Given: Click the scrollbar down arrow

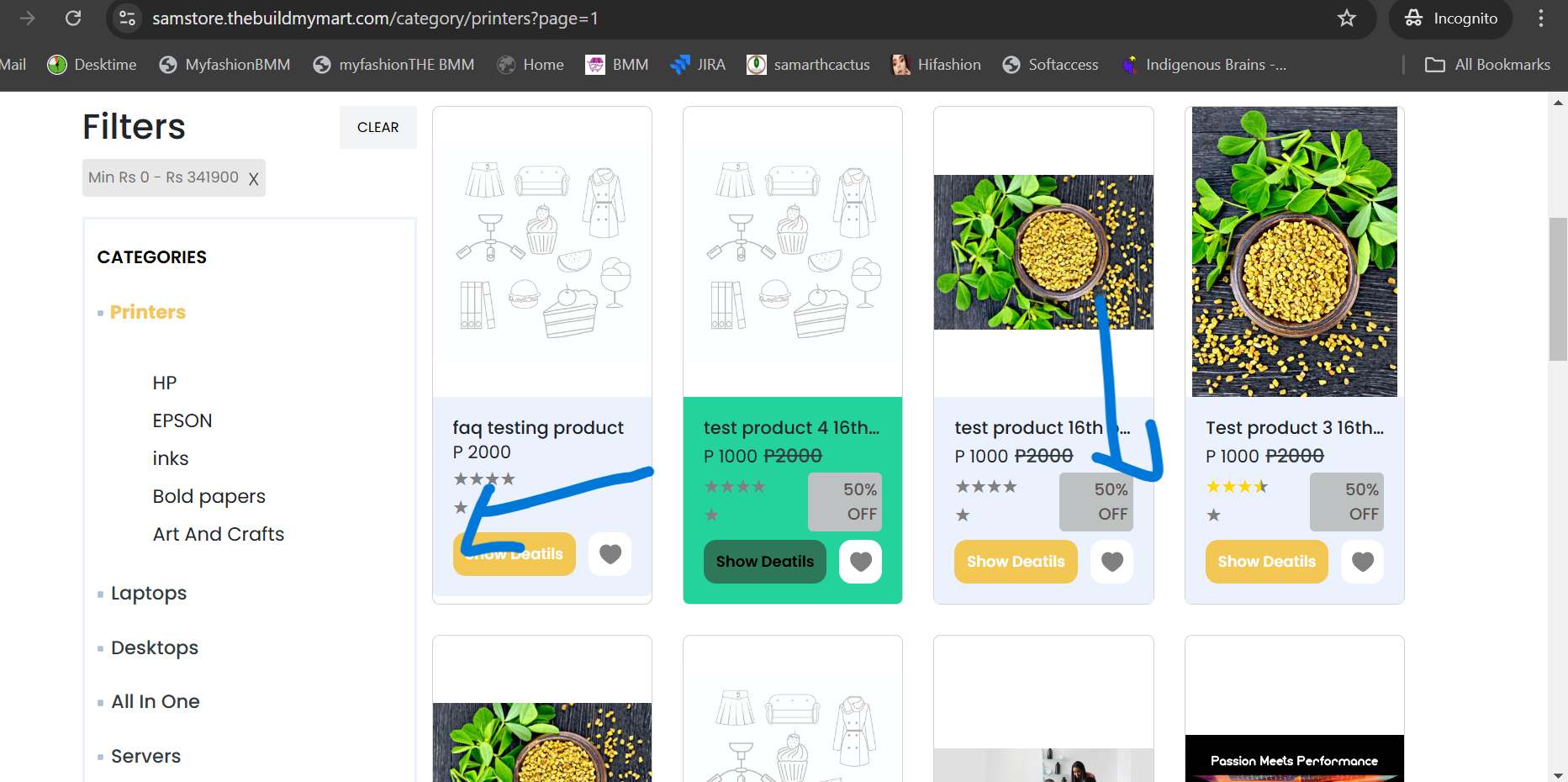Looking at the screenshot, I should click(x=1558, y=774).
